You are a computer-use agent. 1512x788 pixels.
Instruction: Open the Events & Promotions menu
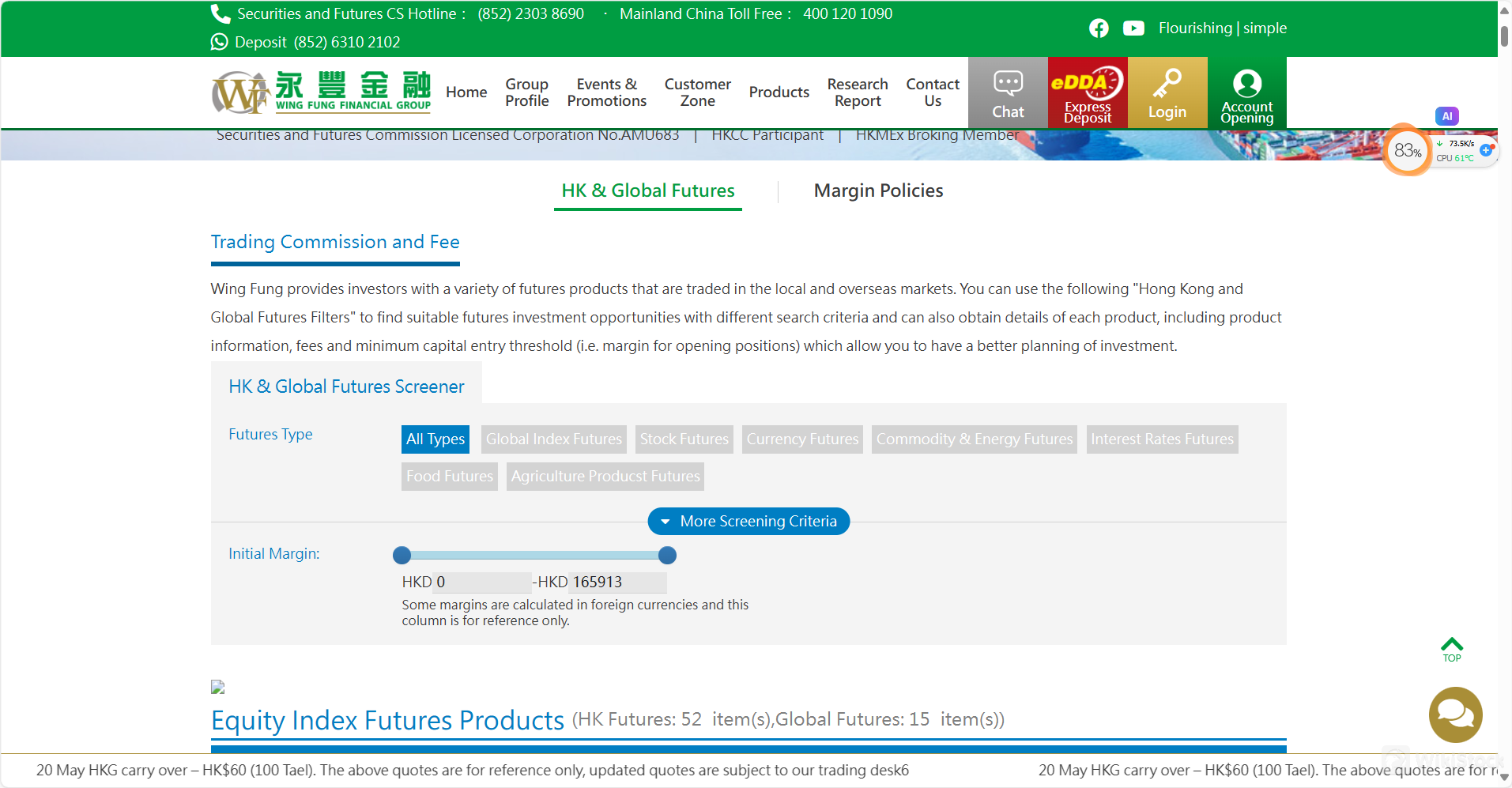click(607, 92)
